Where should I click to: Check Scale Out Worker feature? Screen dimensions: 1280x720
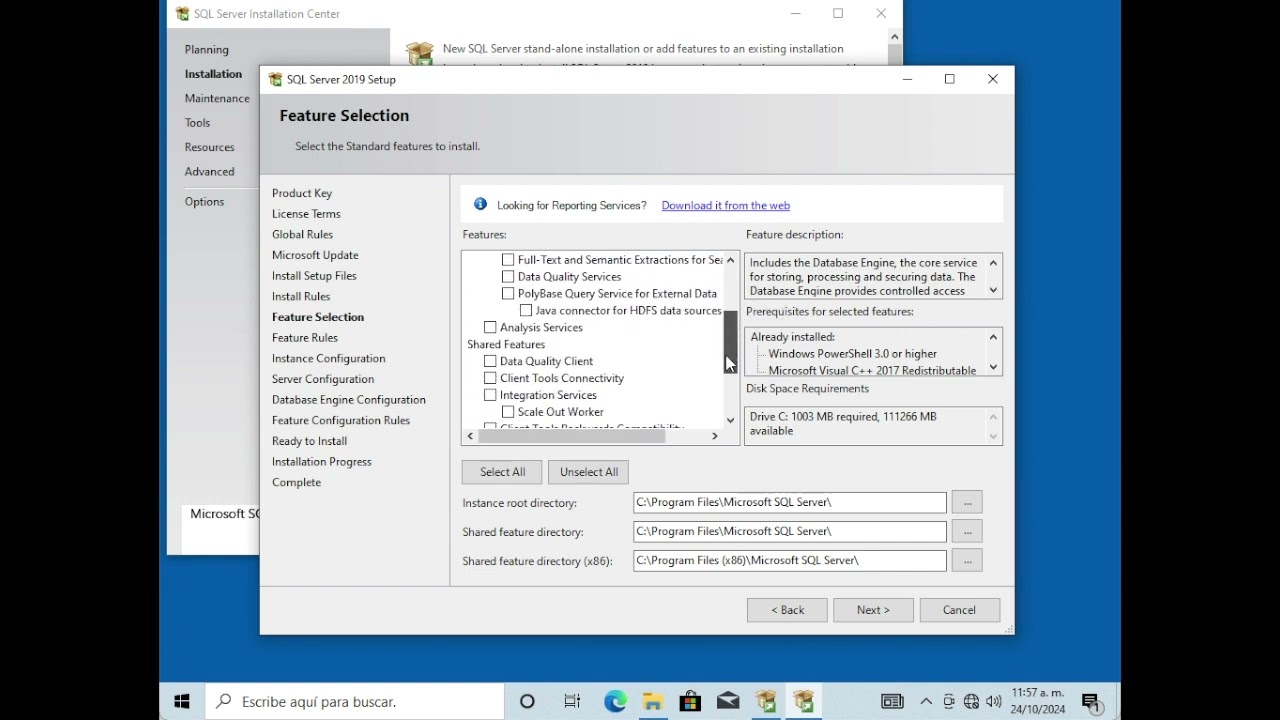tap(508, 412)
